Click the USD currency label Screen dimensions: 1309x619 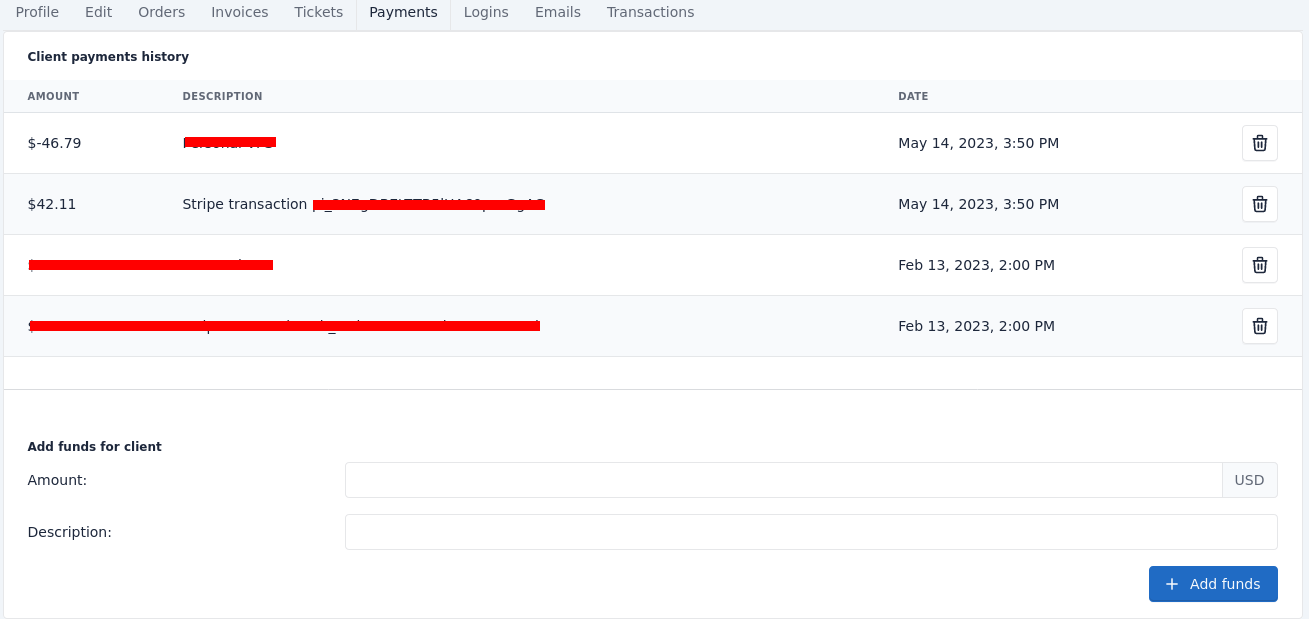(1249, 480)
